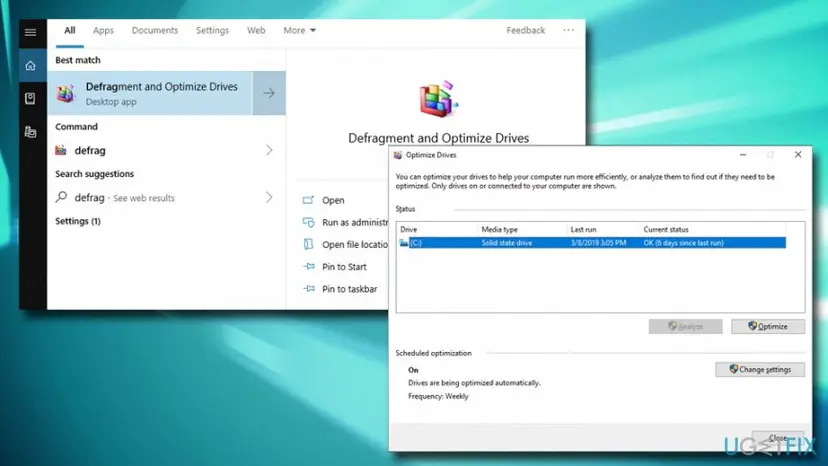Viewport: 828px width, 466px height.
Task: Click the Open action icon
Action: pyautogui.click(x=308, y=200)
